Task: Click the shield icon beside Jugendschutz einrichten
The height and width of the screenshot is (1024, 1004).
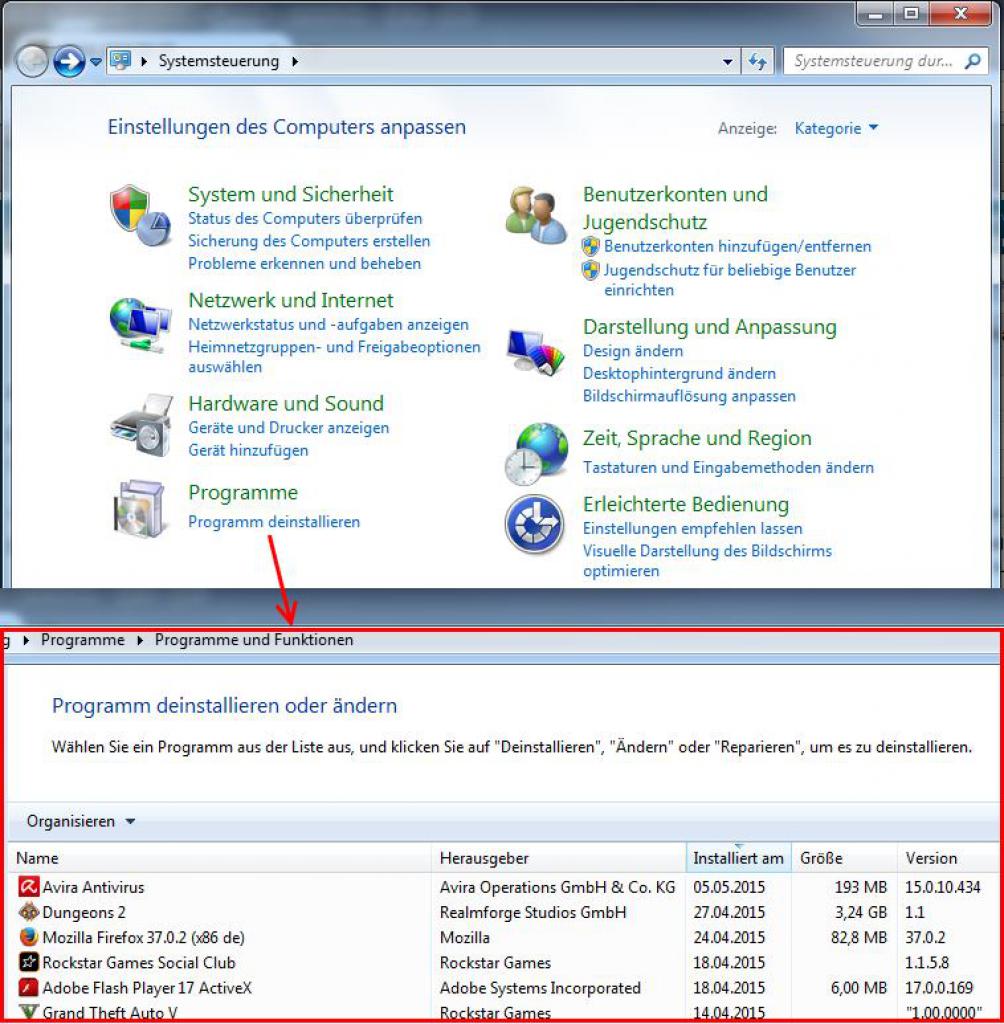Action: (591, 270)
